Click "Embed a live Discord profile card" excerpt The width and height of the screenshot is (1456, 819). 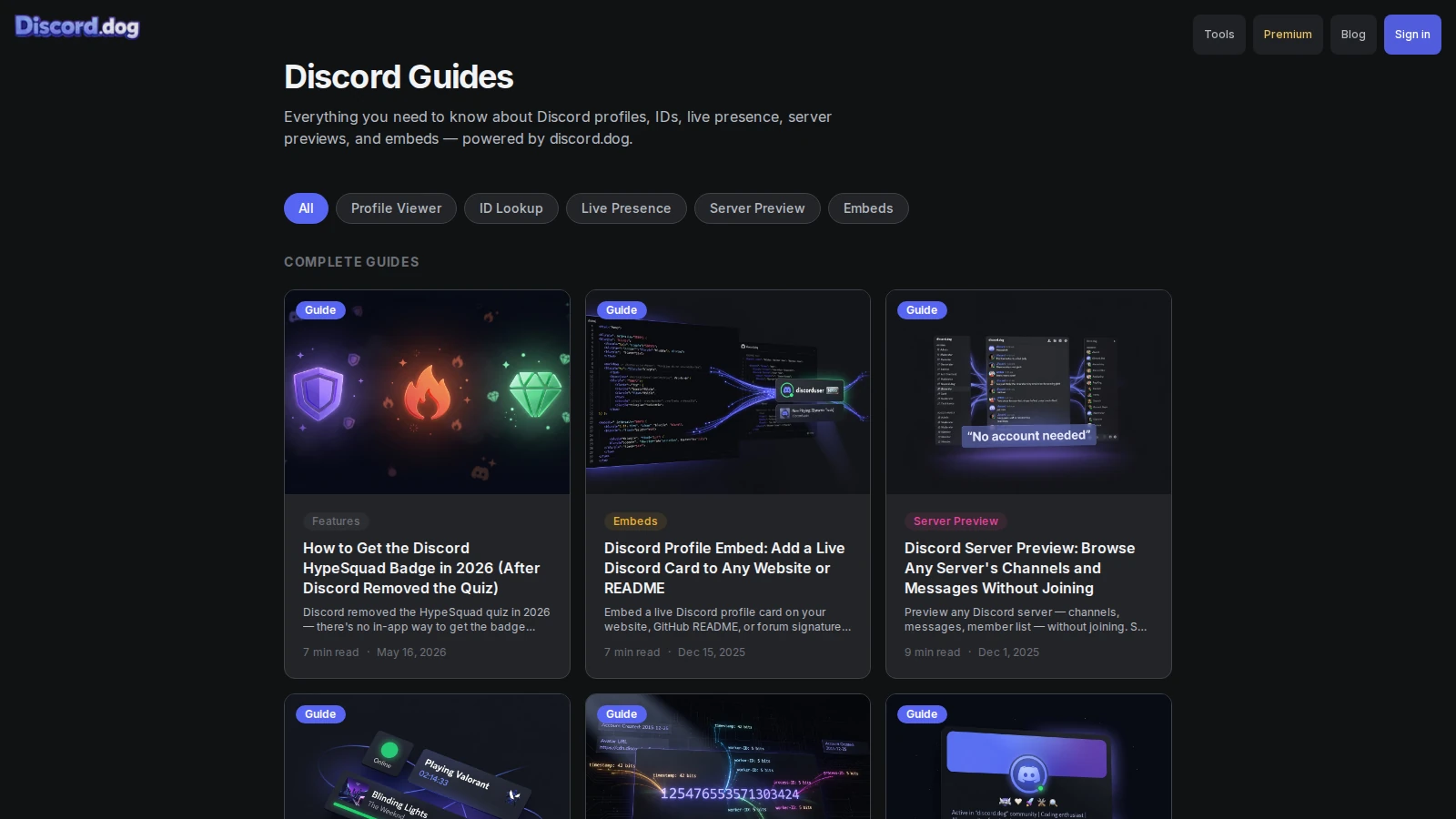click(728, 620)
